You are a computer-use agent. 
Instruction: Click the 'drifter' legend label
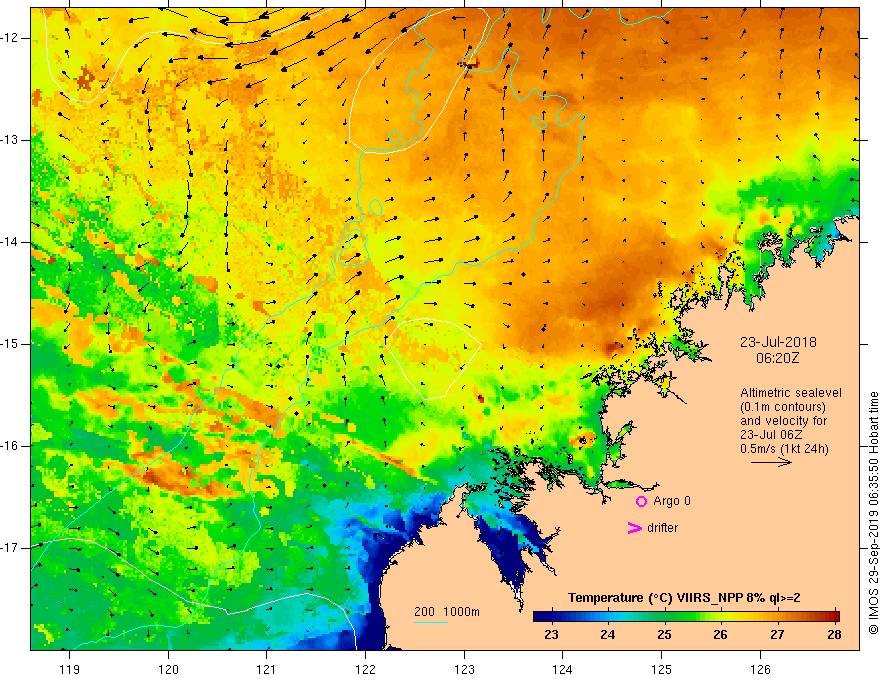pyautogui.click(x=662, y=528)
